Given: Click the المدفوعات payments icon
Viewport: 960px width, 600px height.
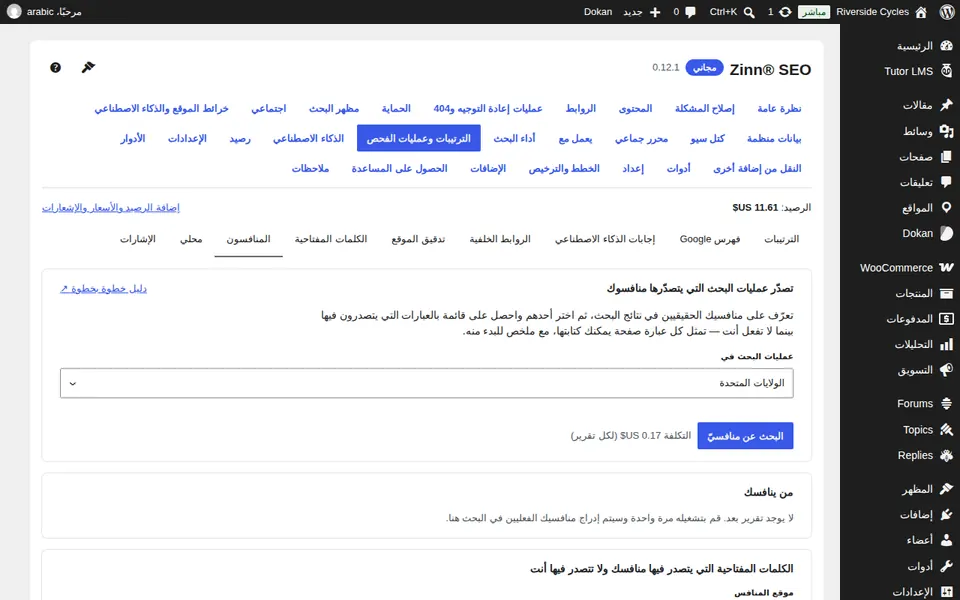Looking at the screenshot, I should (946, 319).
